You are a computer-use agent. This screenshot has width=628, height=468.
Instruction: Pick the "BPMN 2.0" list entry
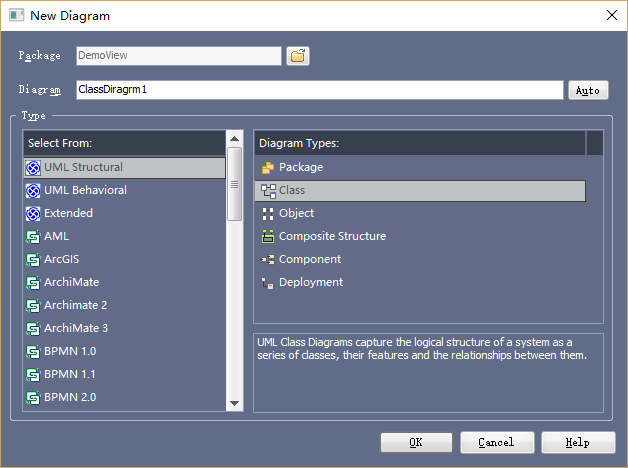tap(125, 398)
